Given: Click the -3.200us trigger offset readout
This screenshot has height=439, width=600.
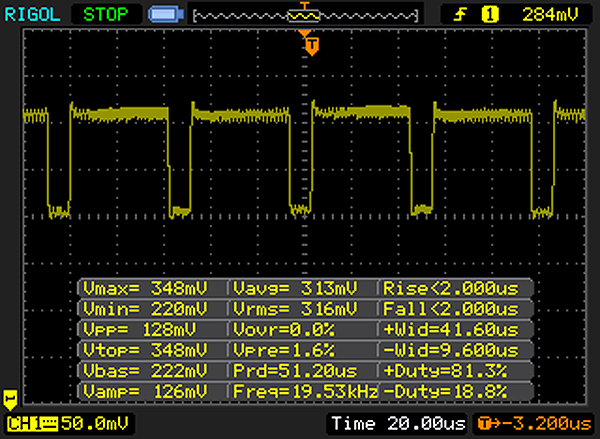Looking at the screenshot, I should 534,424.
